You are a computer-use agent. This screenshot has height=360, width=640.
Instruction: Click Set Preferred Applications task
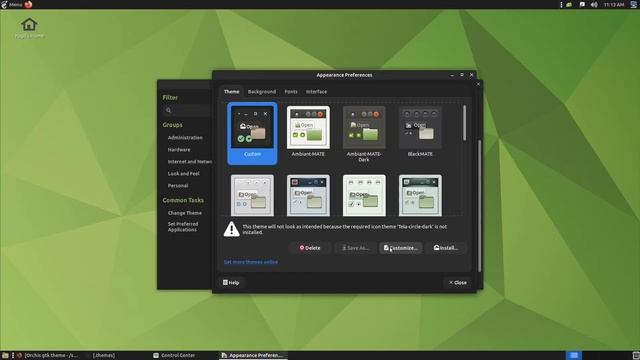click(183, 227)
